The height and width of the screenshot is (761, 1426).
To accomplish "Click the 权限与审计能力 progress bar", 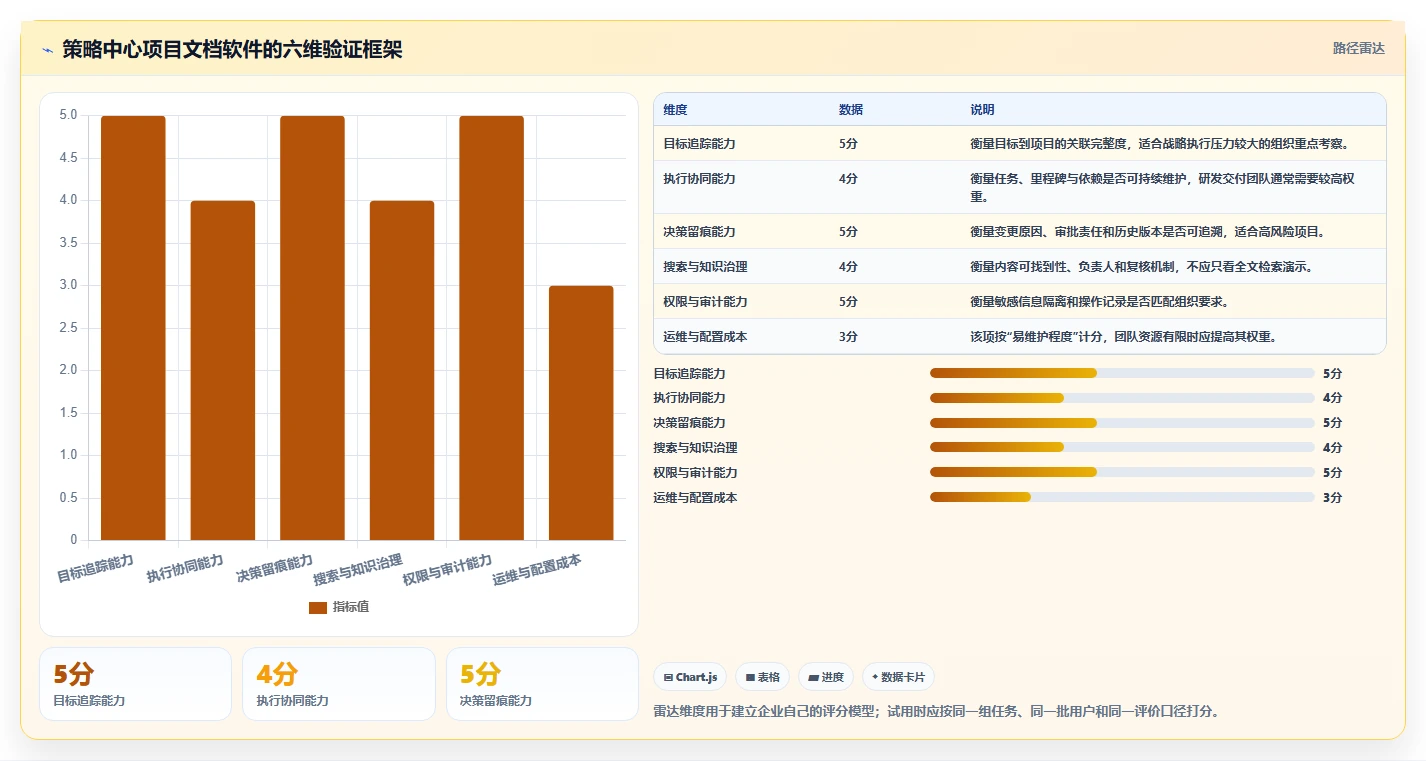I will pyautogui.click(x=1122, y=472).
